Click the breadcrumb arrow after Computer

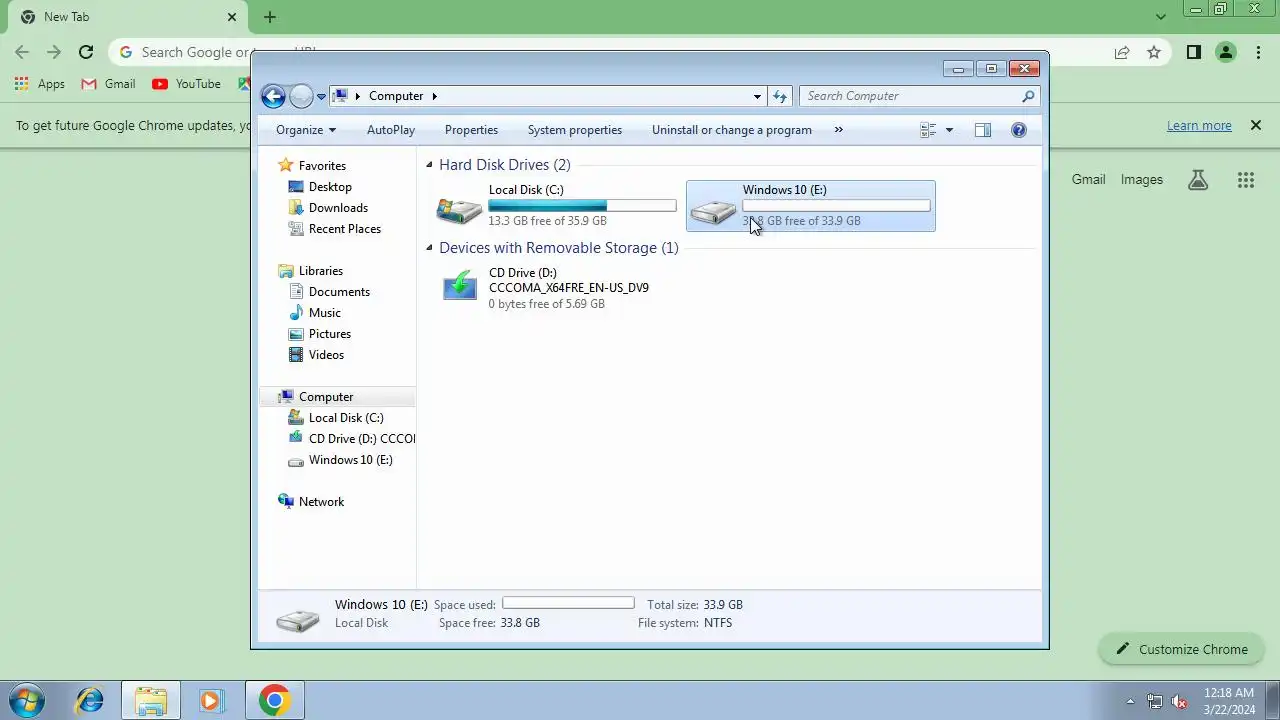pos(434,96)
